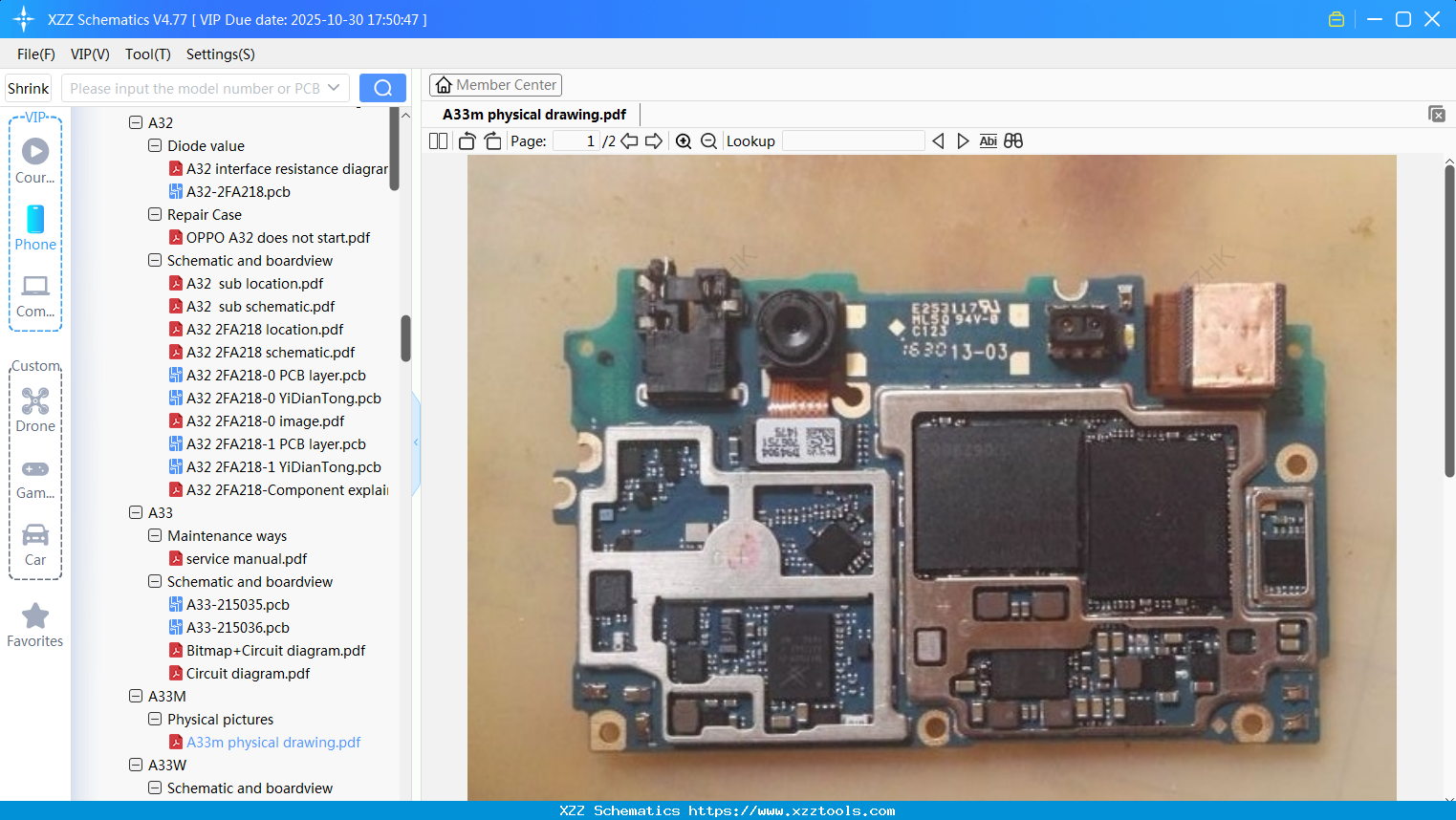Open the yellow toolbox icon in title bar

pos(1336,19)
